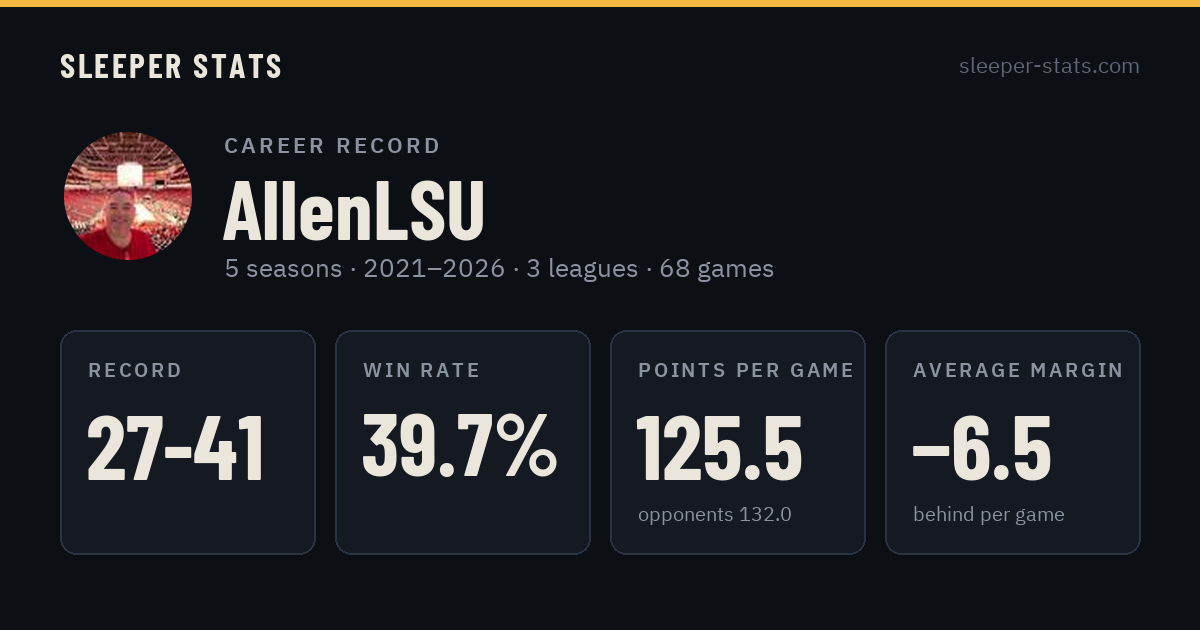Open the Points Per Game card
This screenshot has width=1200, height=630.
point(738,442)
